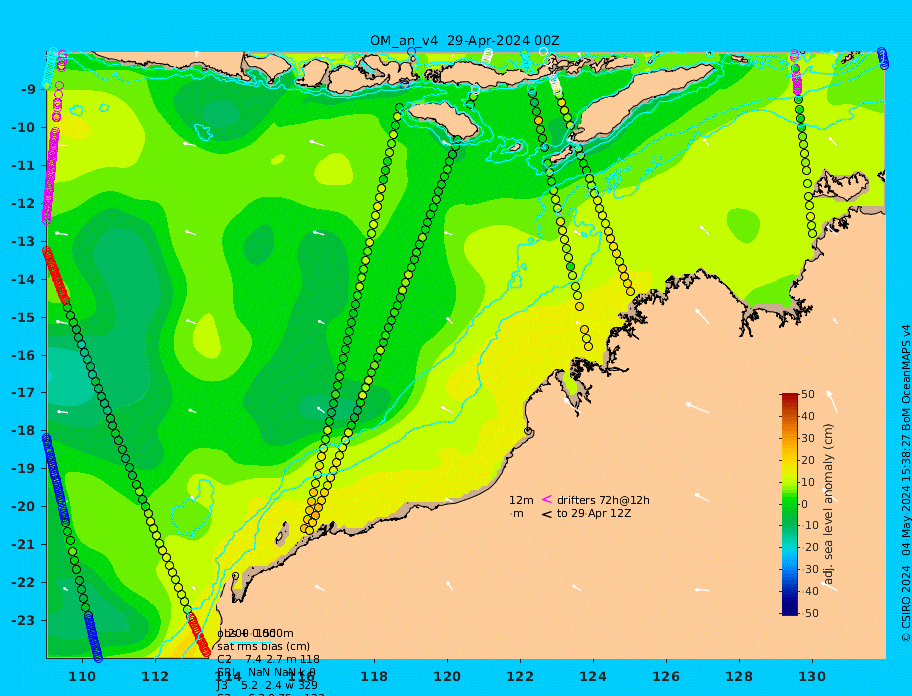
Task: Click latitude axis label -10
Action: [24, 127]
